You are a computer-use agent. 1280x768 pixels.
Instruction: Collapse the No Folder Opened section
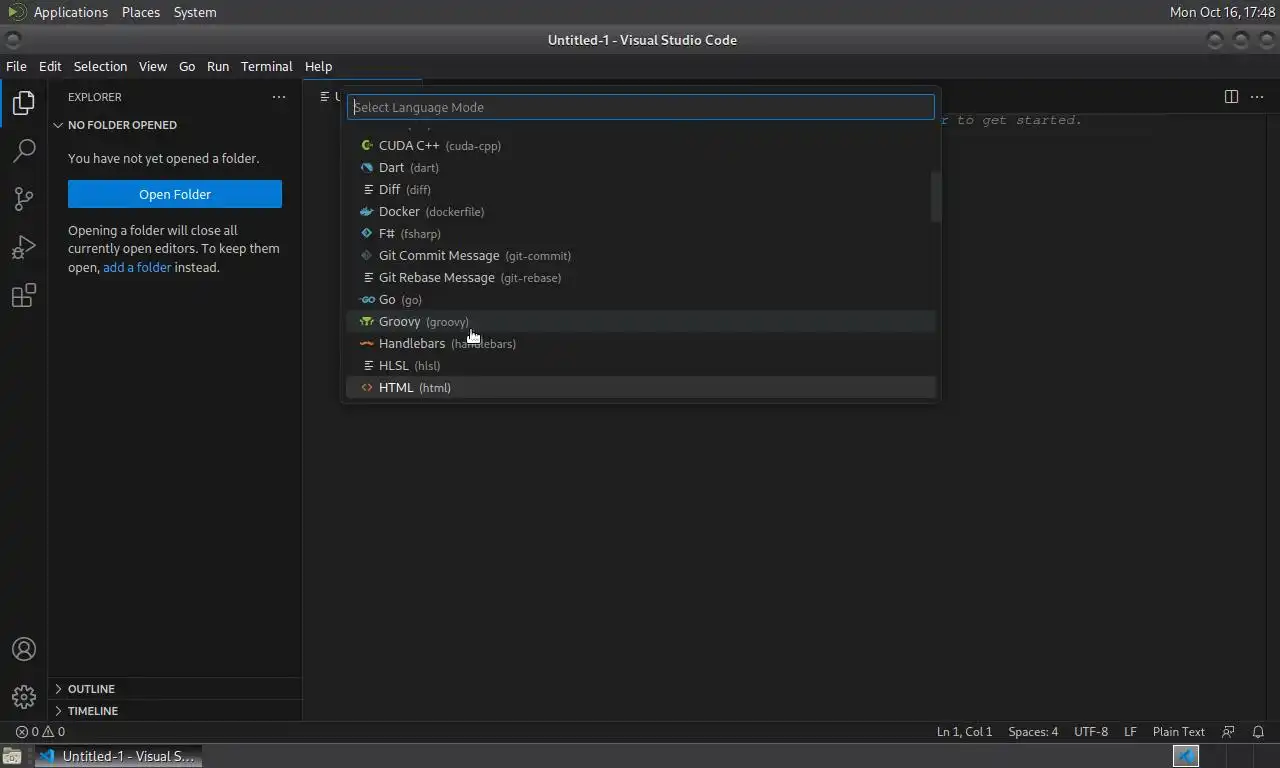coord(175,125)
